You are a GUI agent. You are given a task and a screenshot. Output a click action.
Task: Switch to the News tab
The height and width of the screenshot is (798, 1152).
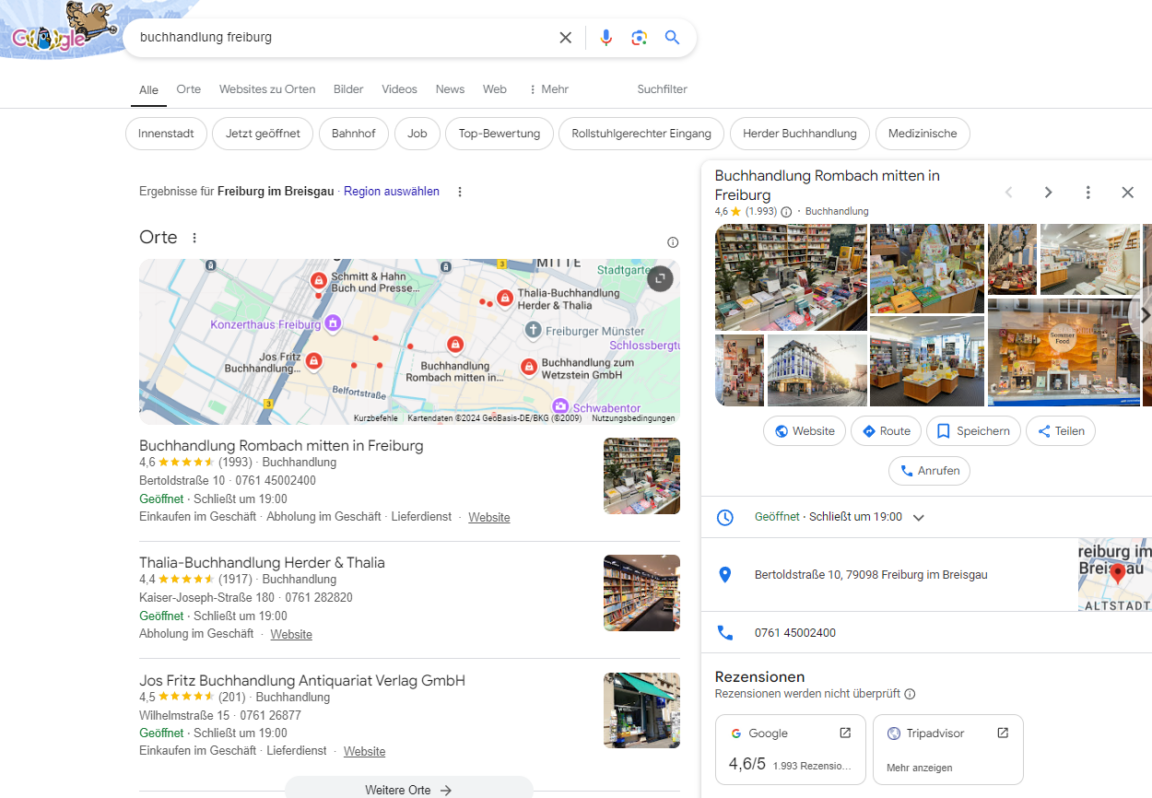(x=450, y=89)
